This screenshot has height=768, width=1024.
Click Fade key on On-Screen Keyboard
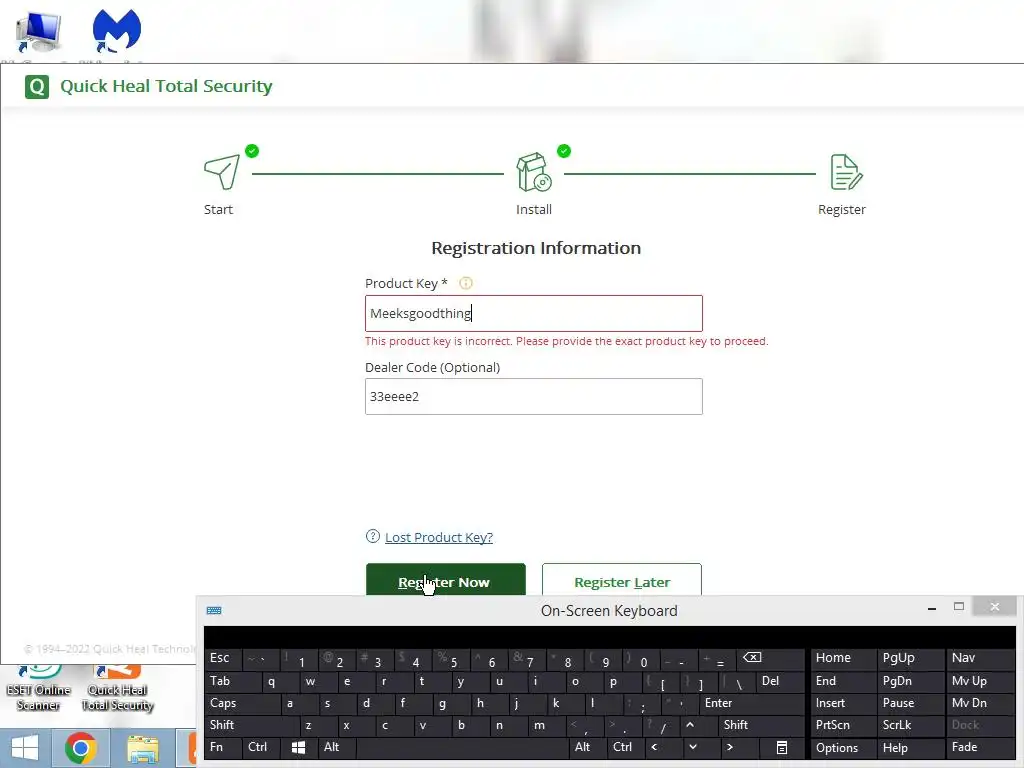point(980,748)
